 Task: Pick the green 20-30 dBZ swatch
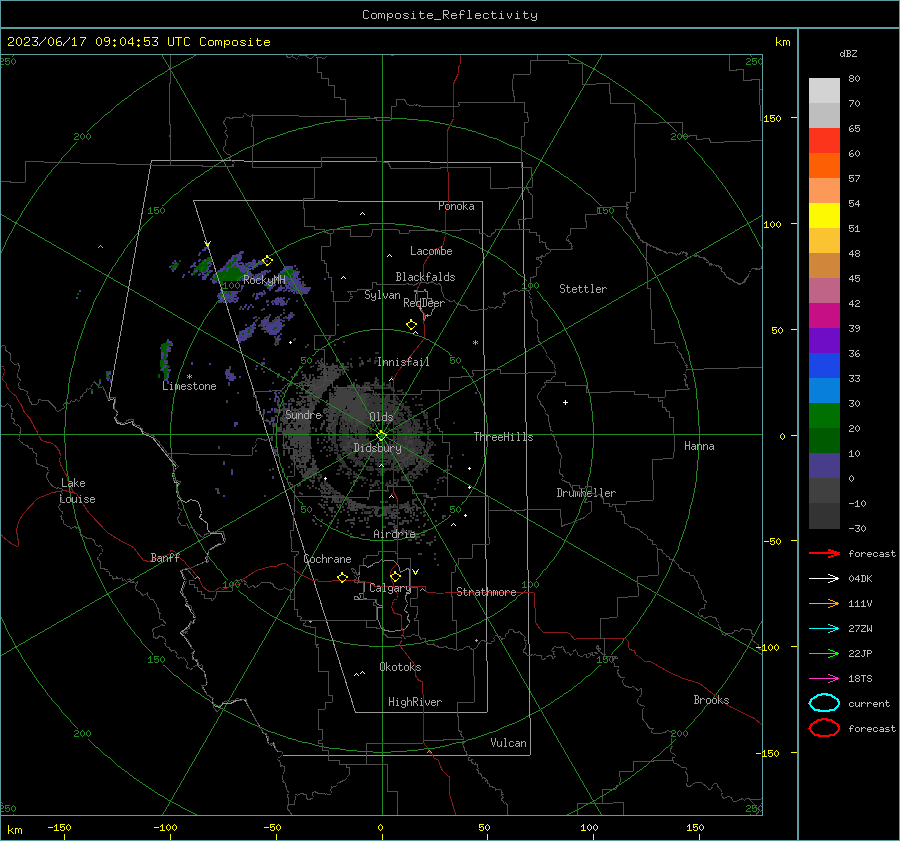[824, 416]
